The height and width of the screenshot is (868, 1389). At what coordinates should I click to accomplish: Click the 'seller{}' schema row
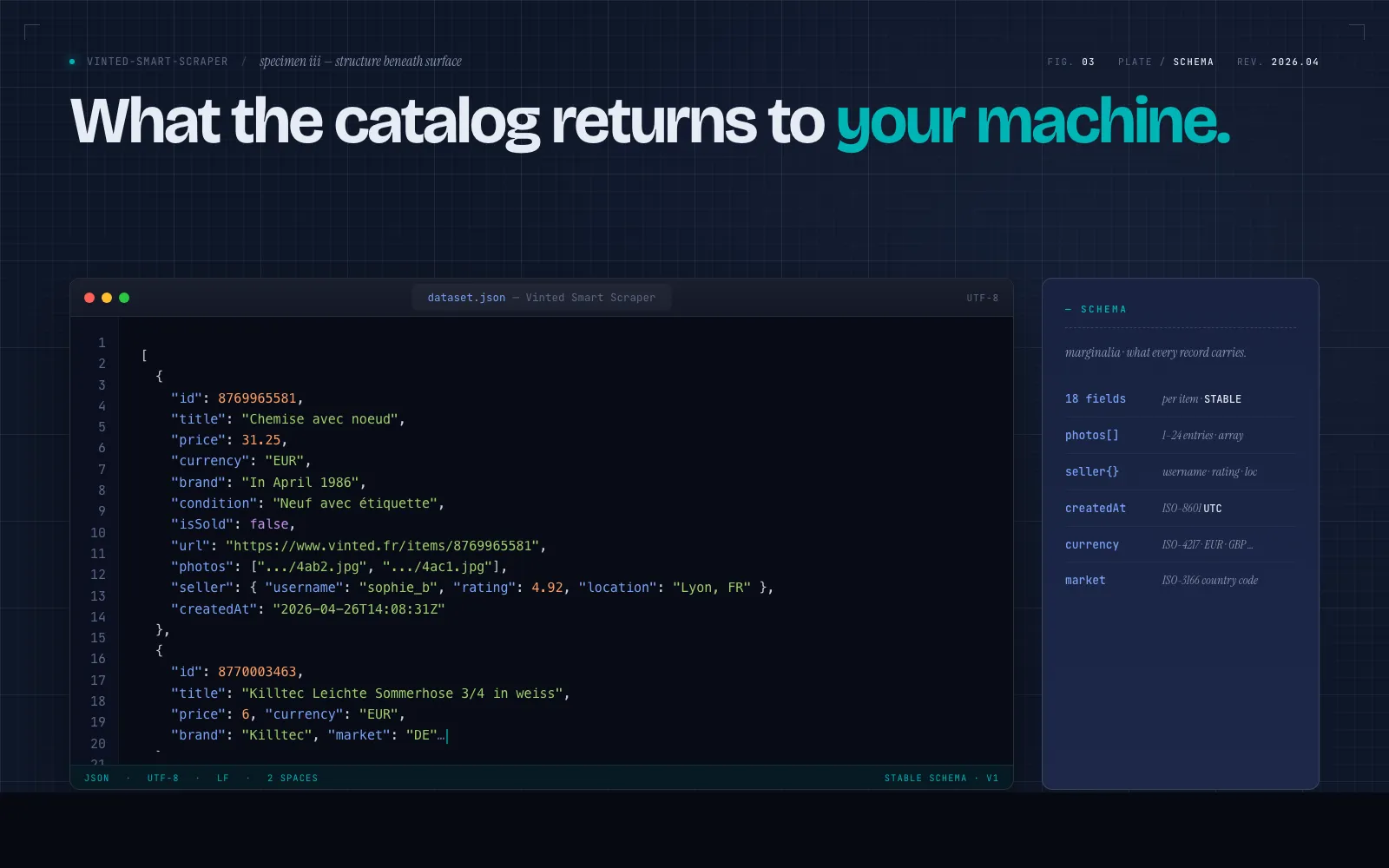click(1181, 472)
